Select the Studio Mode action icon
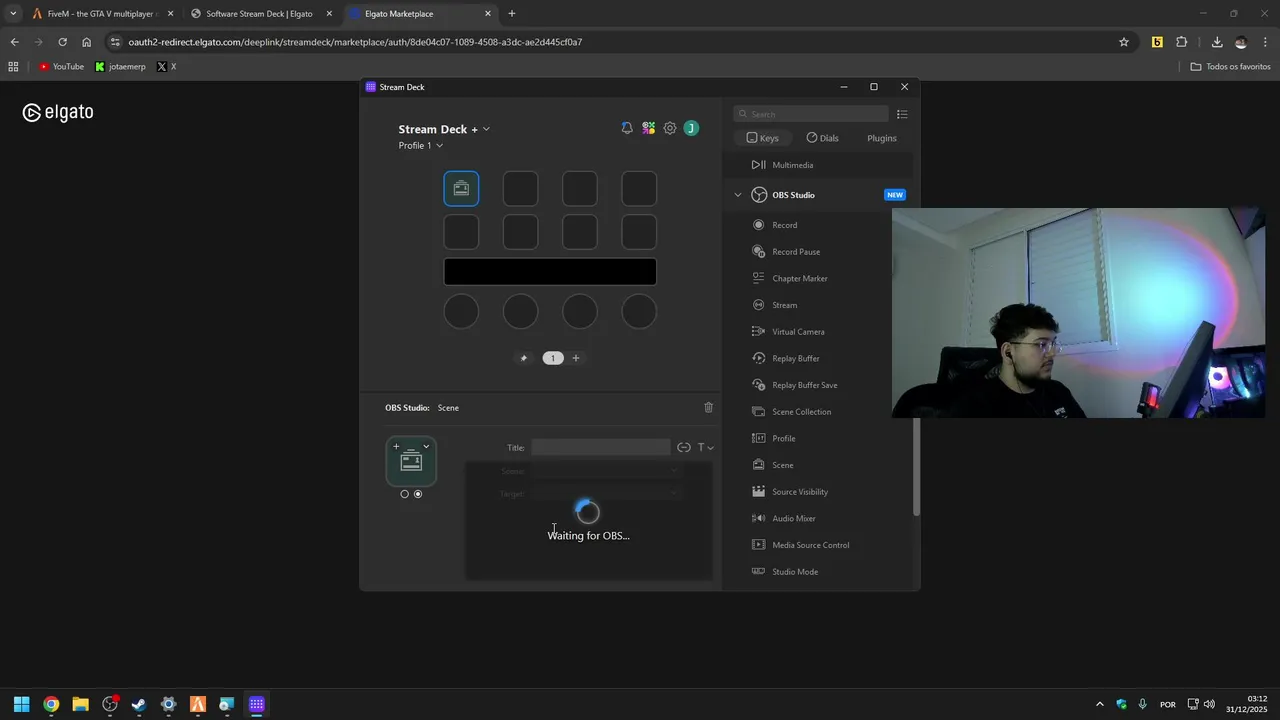Screen dimensions: 1280x720 coord(758,572)
